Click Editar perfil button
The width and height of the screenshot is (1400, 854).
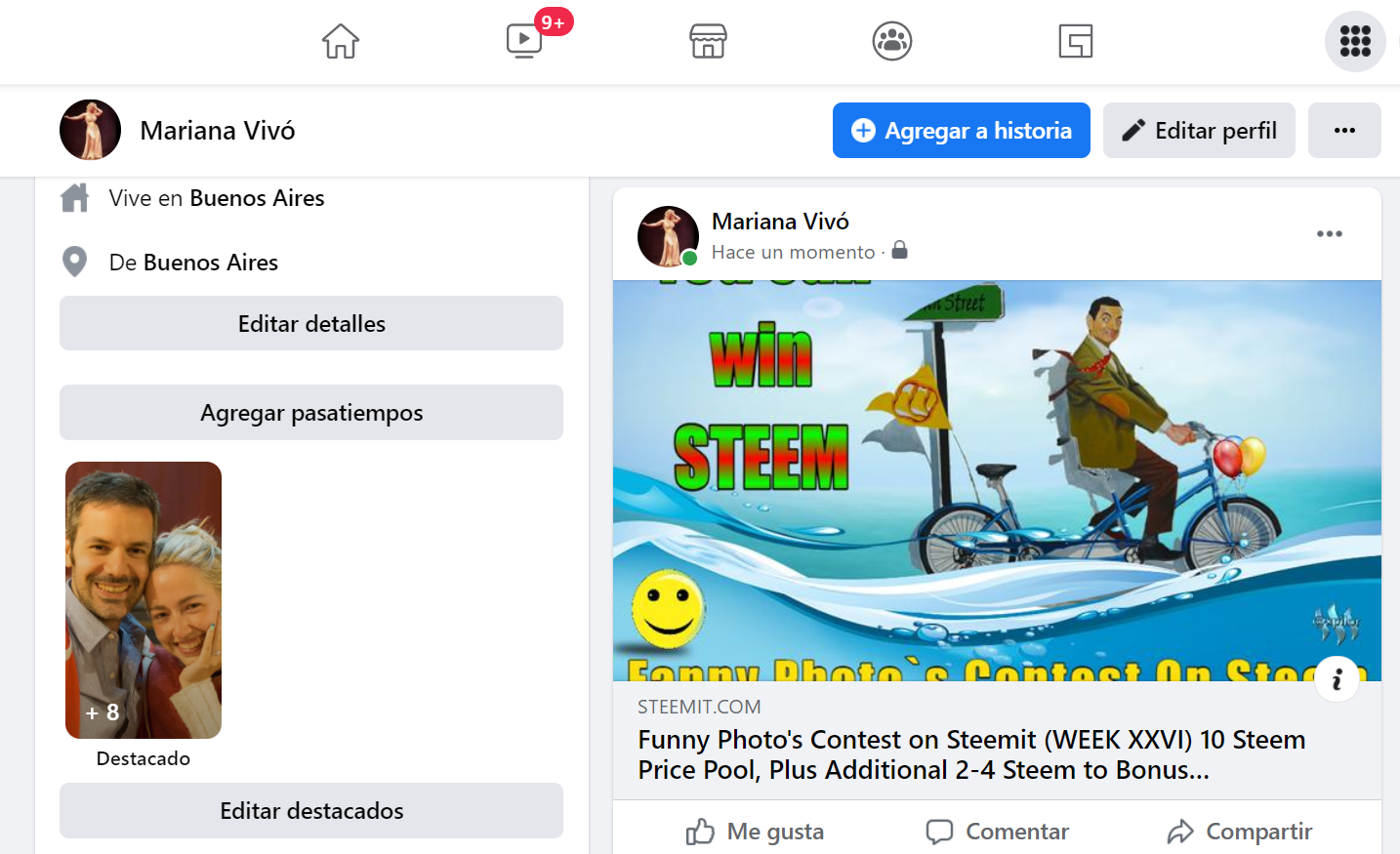1199,130
